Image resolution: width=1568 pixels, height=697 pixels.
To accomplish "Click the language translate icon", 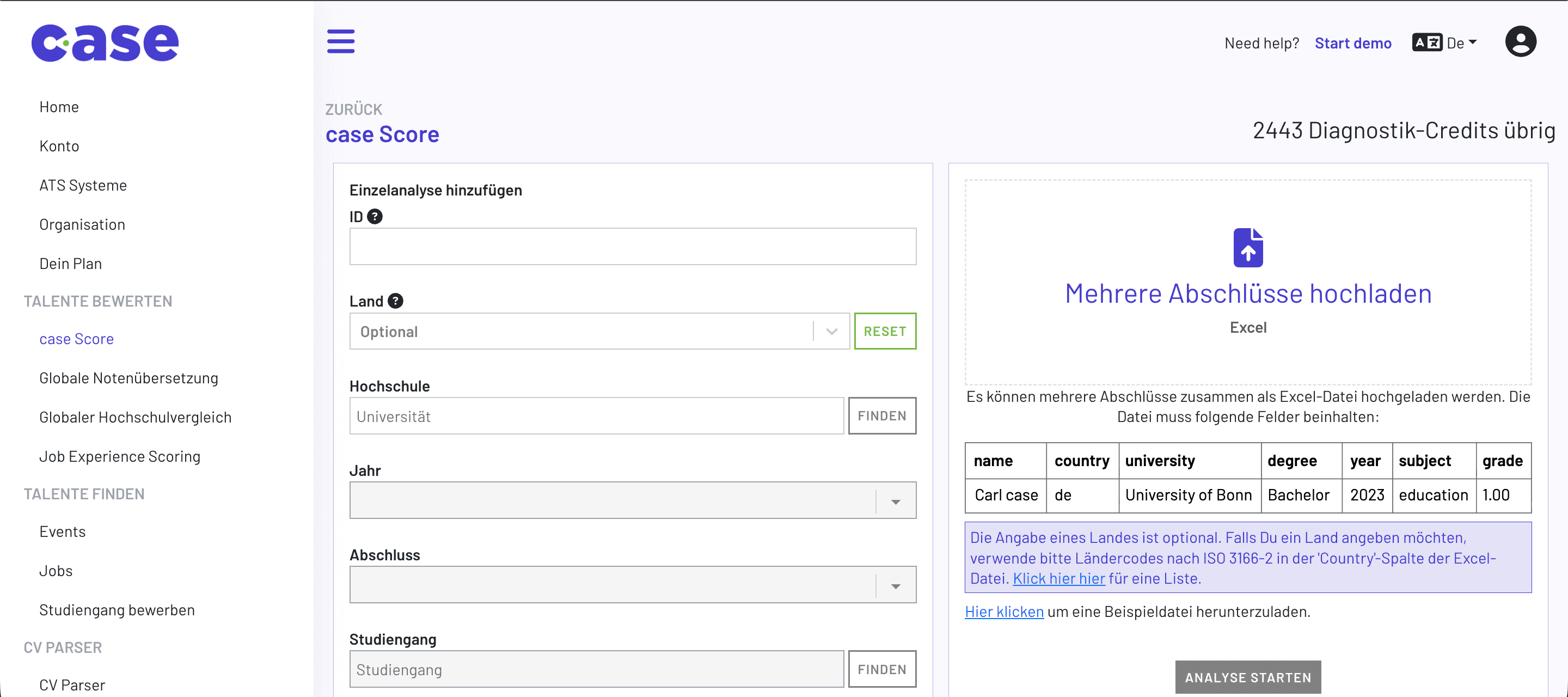I will coord(1426,42).
